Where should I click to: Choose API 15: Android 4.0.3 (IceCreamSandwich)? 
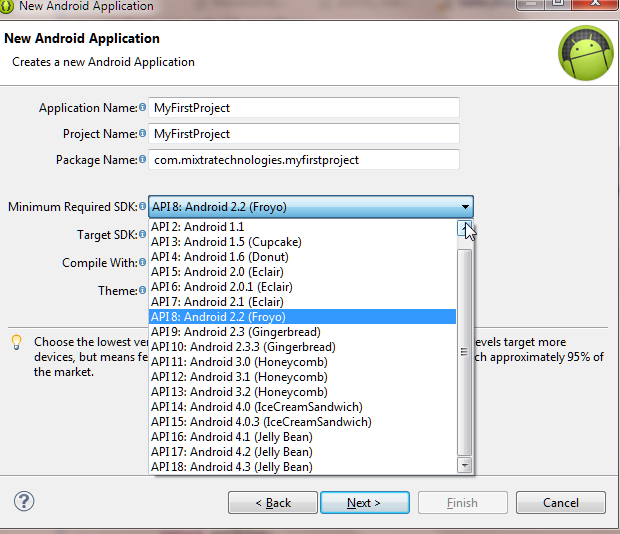pos(302,422)
